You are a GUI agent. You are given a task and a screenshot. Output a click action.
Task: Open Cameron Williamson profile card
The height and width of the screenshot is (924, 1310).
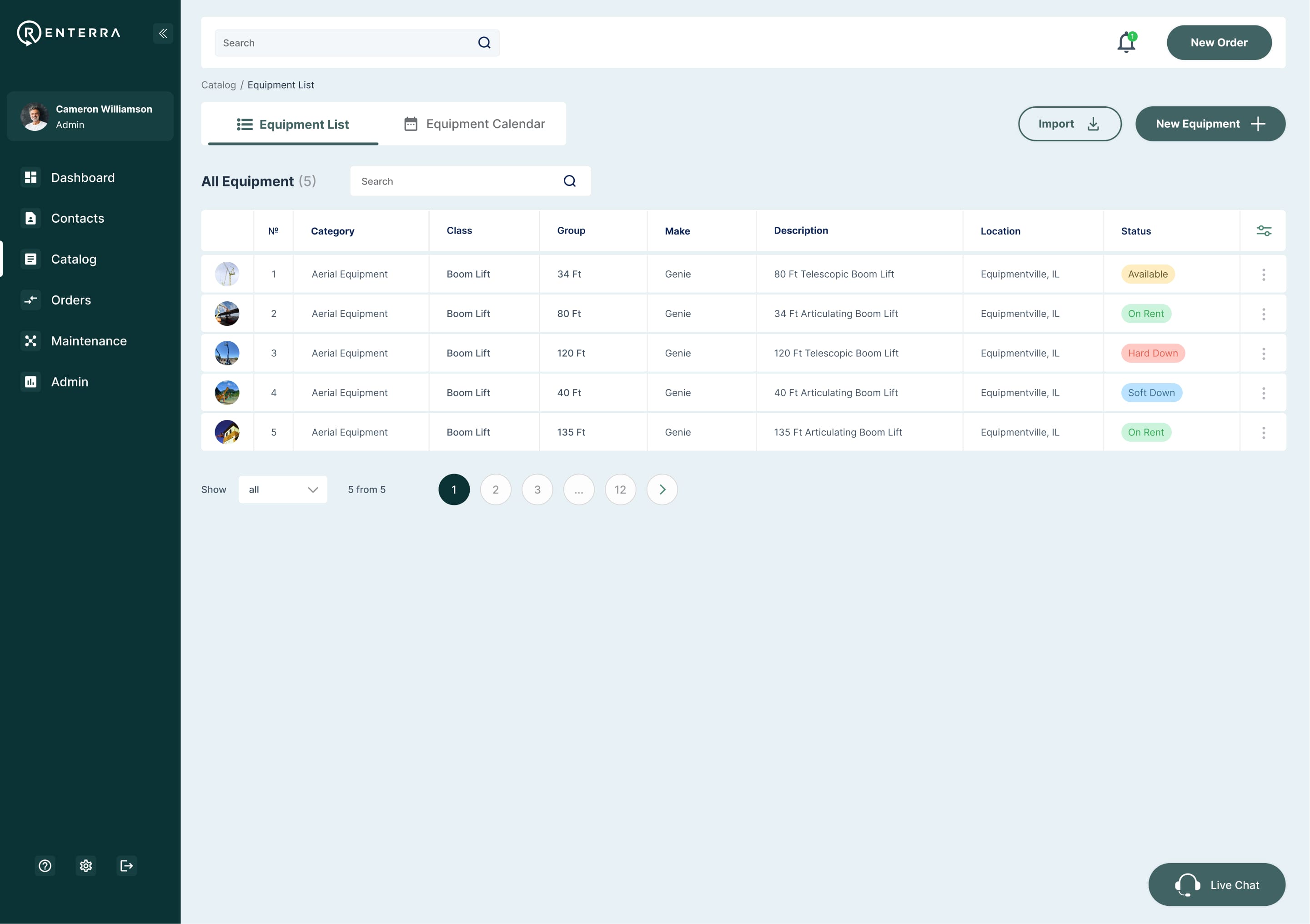point(90,116)
